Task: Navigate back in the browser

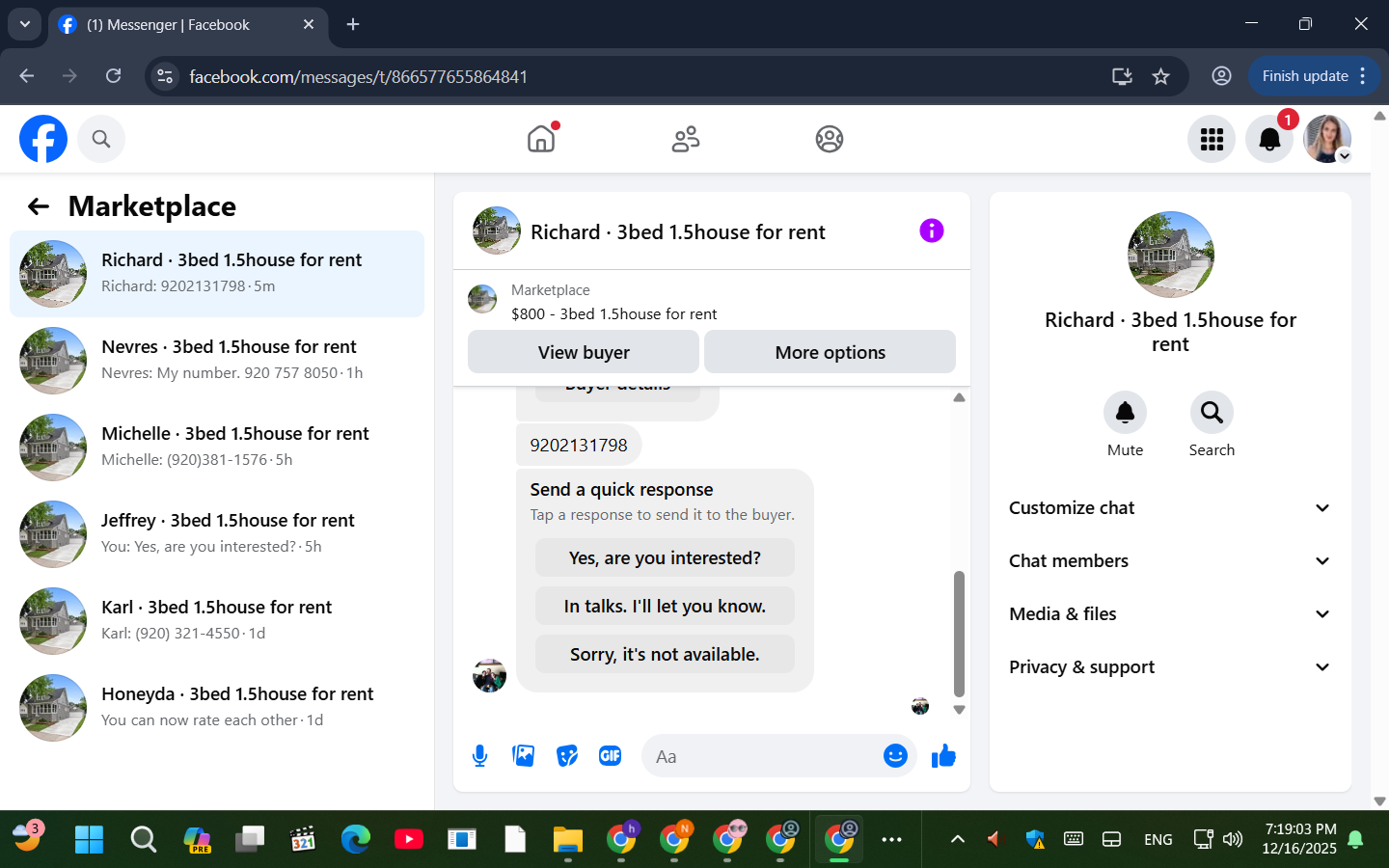Action: pos(27,76)
